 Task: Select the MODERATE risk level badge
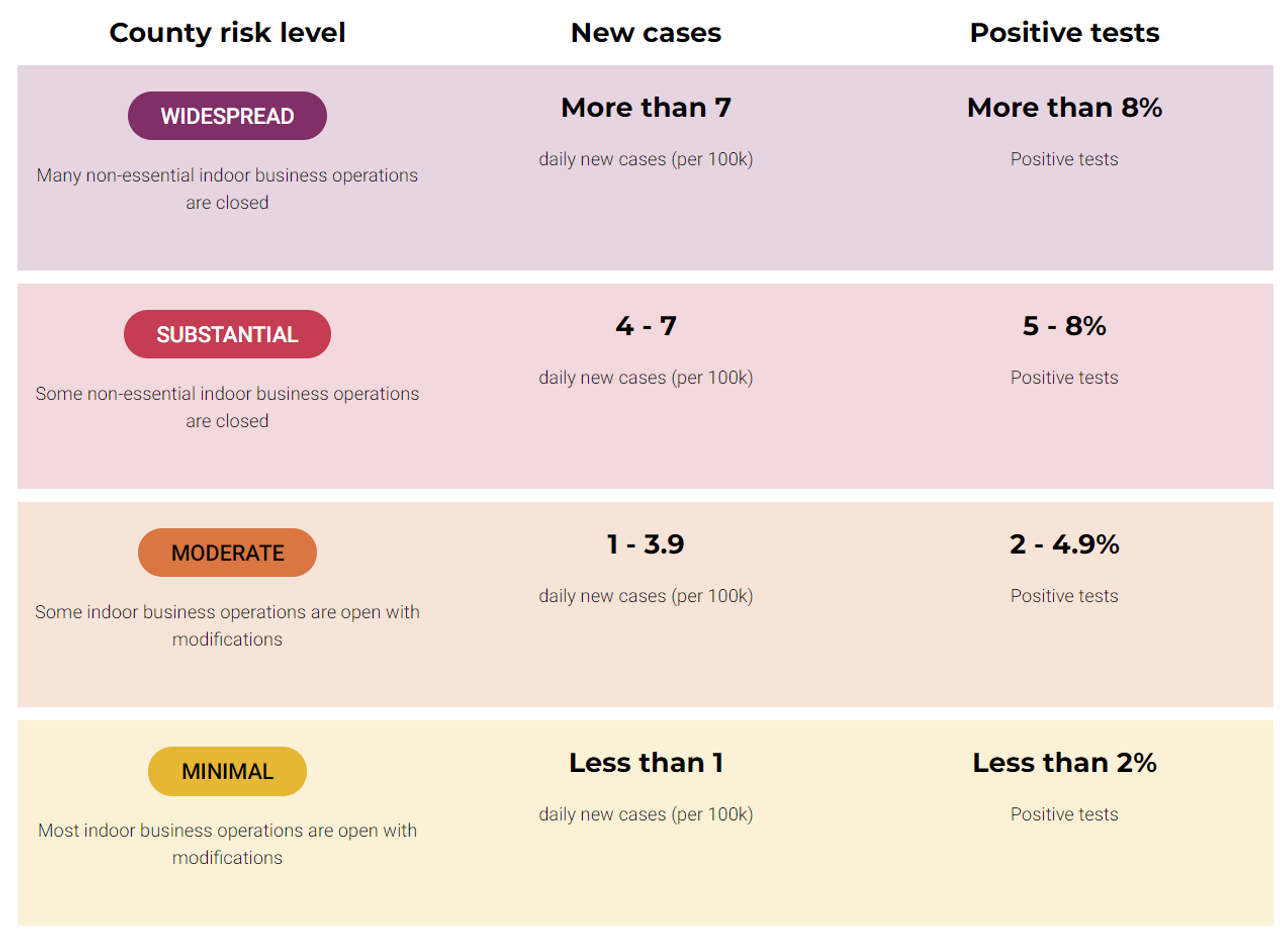click(x=227, y=553)
